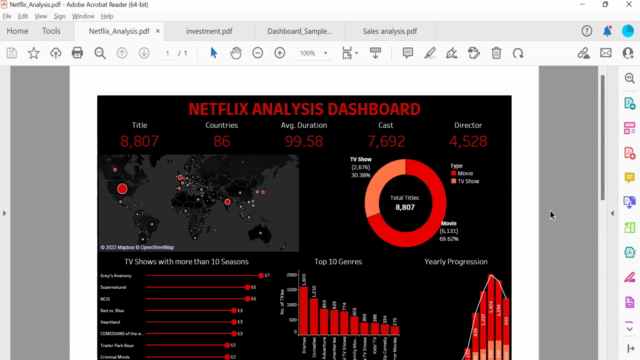The width and height of the screenshot is (640, 360).
Task: Open the Create PDF sidebar tool
Action: (629, 153)
